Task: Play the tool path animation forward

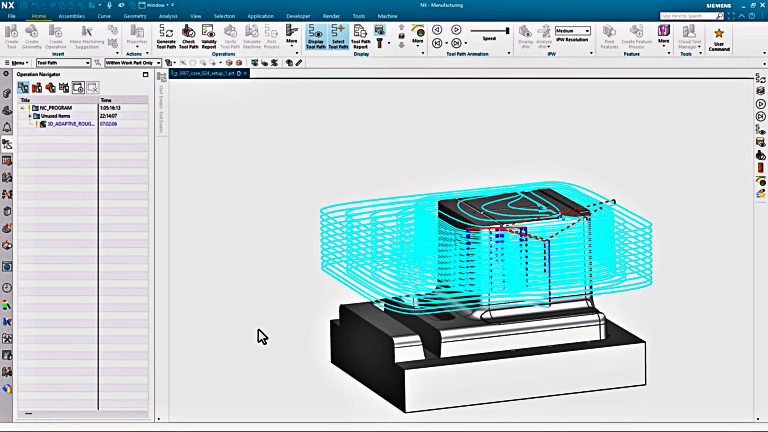Action: (x=456, y=30)
